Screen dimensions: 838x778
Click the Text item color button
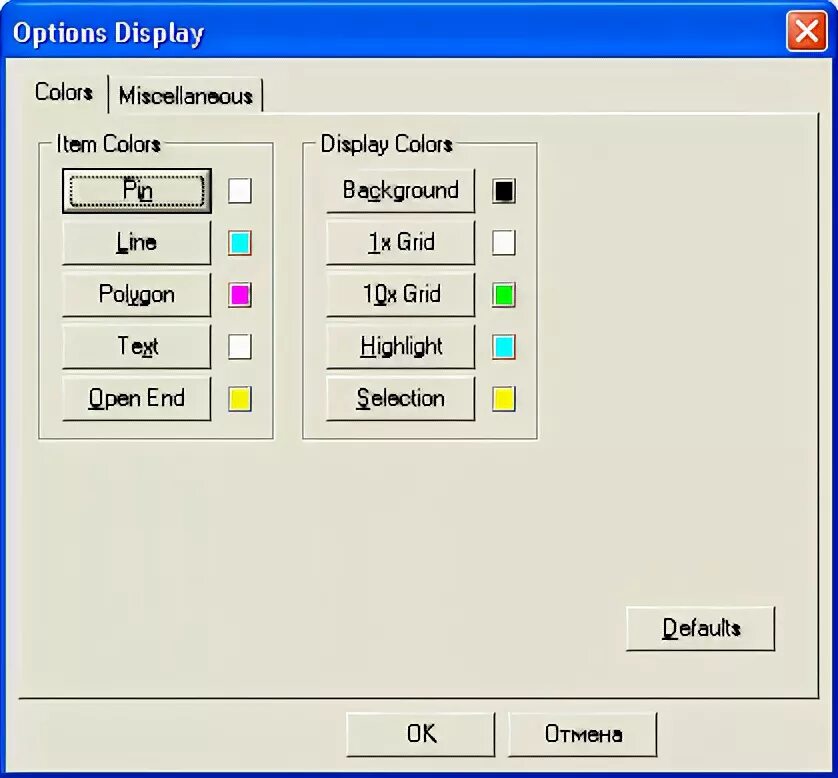coord(137,346)
